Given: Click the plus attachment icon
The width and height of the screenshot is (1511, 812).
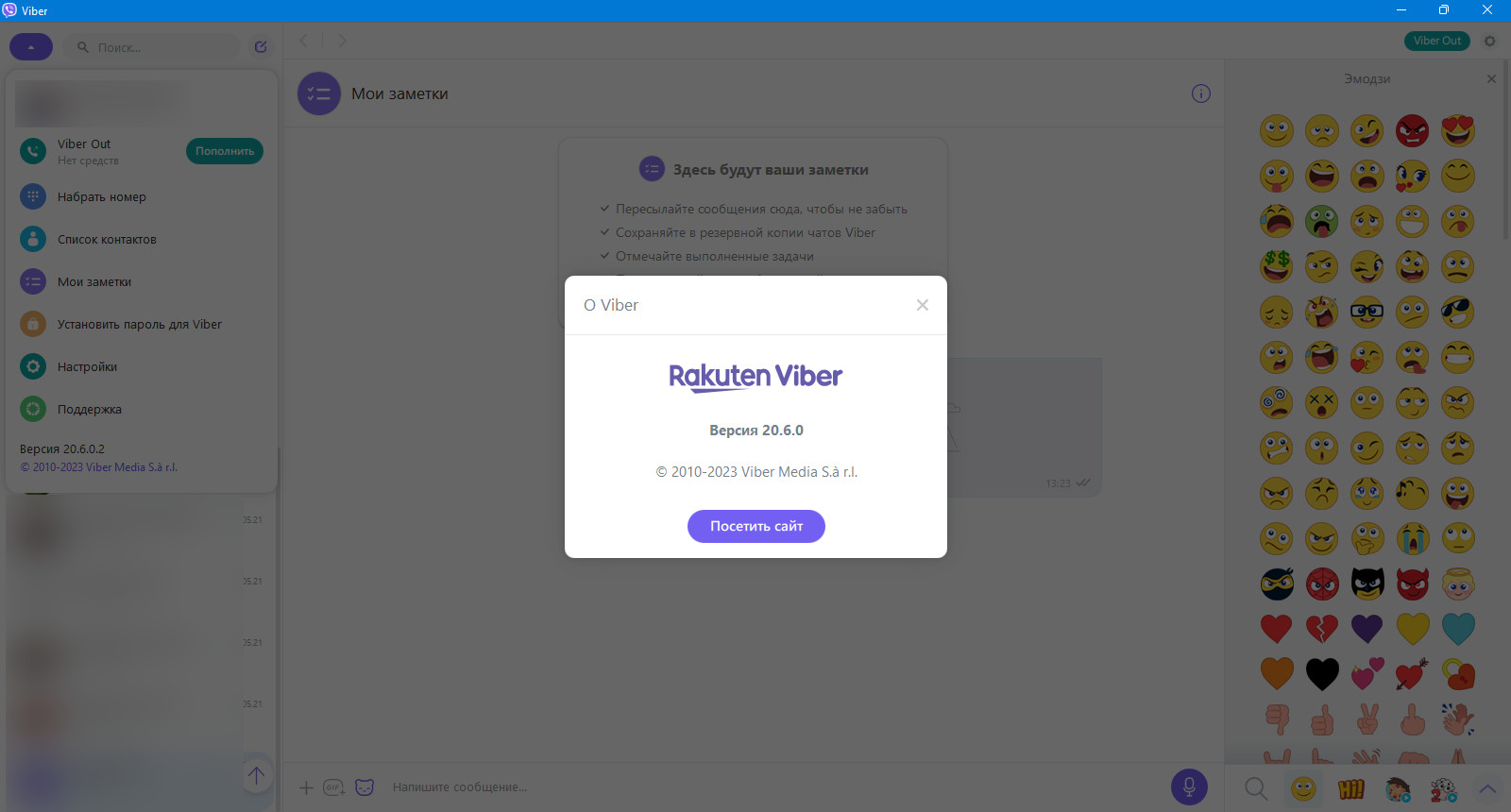Looking at the screenshot, I should pos(306,787).
